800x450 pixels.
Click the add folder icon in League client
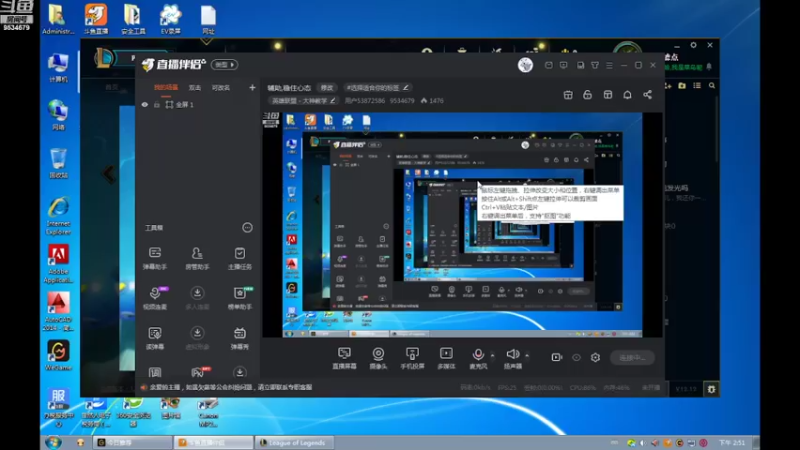682,86
